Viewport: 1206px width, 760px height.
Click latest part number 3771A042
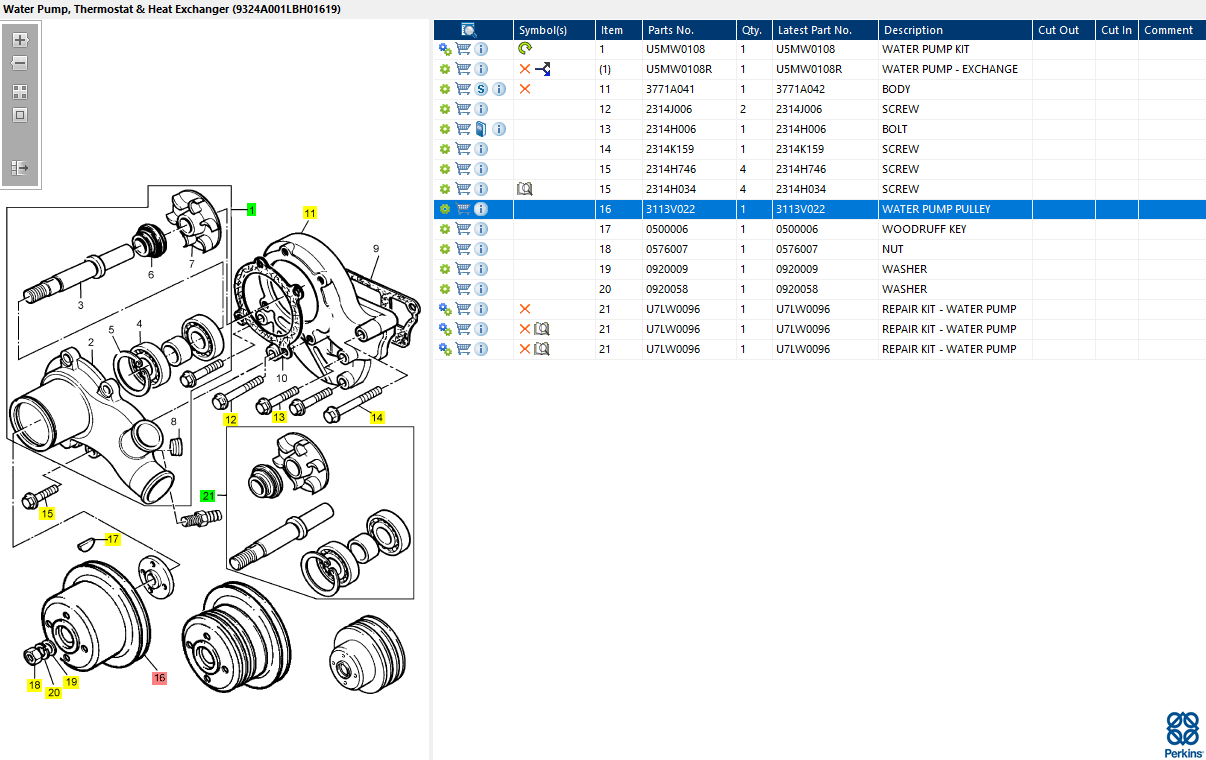tap(799, 89)
